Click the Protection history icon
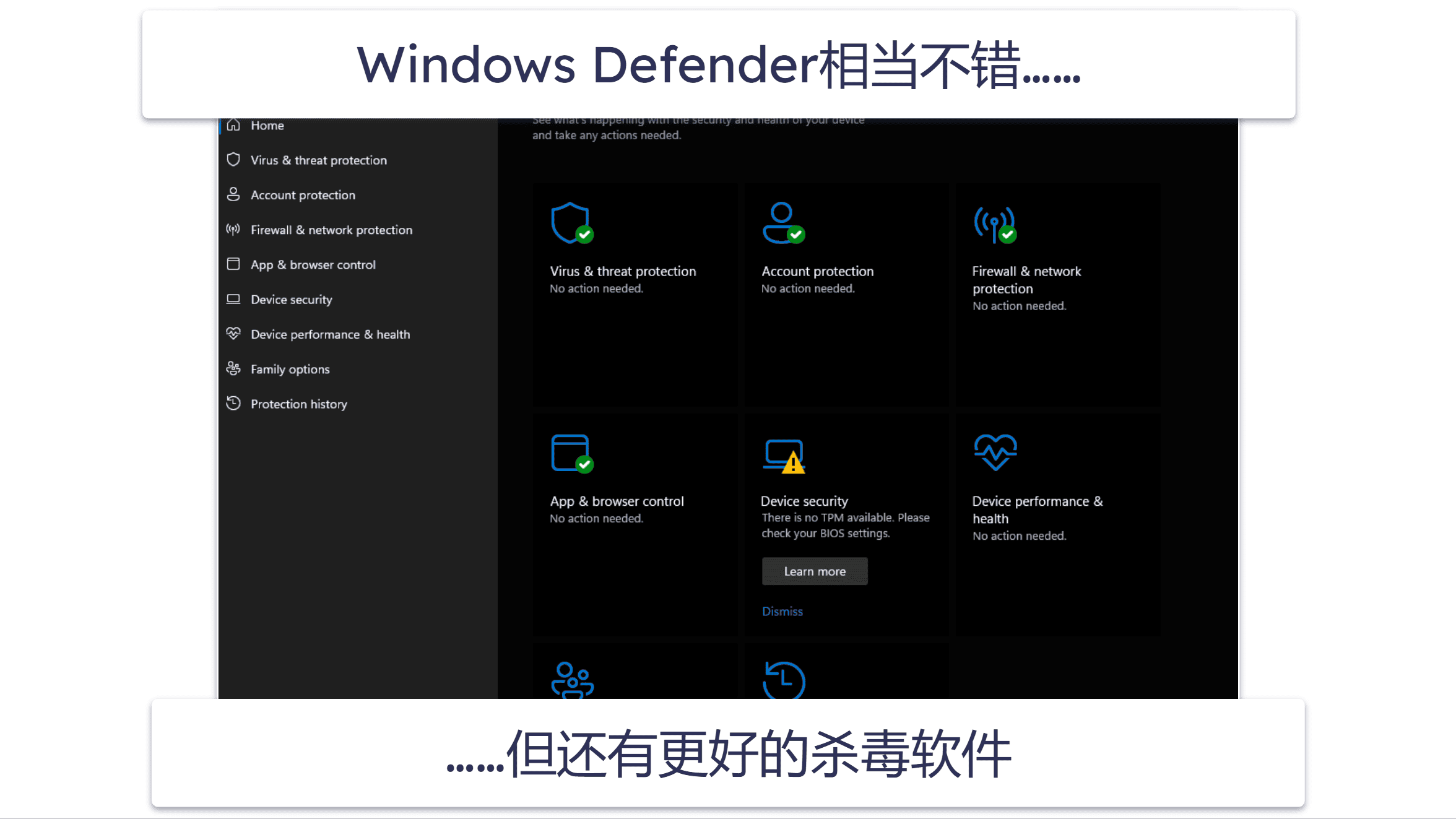This screenshot has height=819, width=1456. click(x=233, y=404)
